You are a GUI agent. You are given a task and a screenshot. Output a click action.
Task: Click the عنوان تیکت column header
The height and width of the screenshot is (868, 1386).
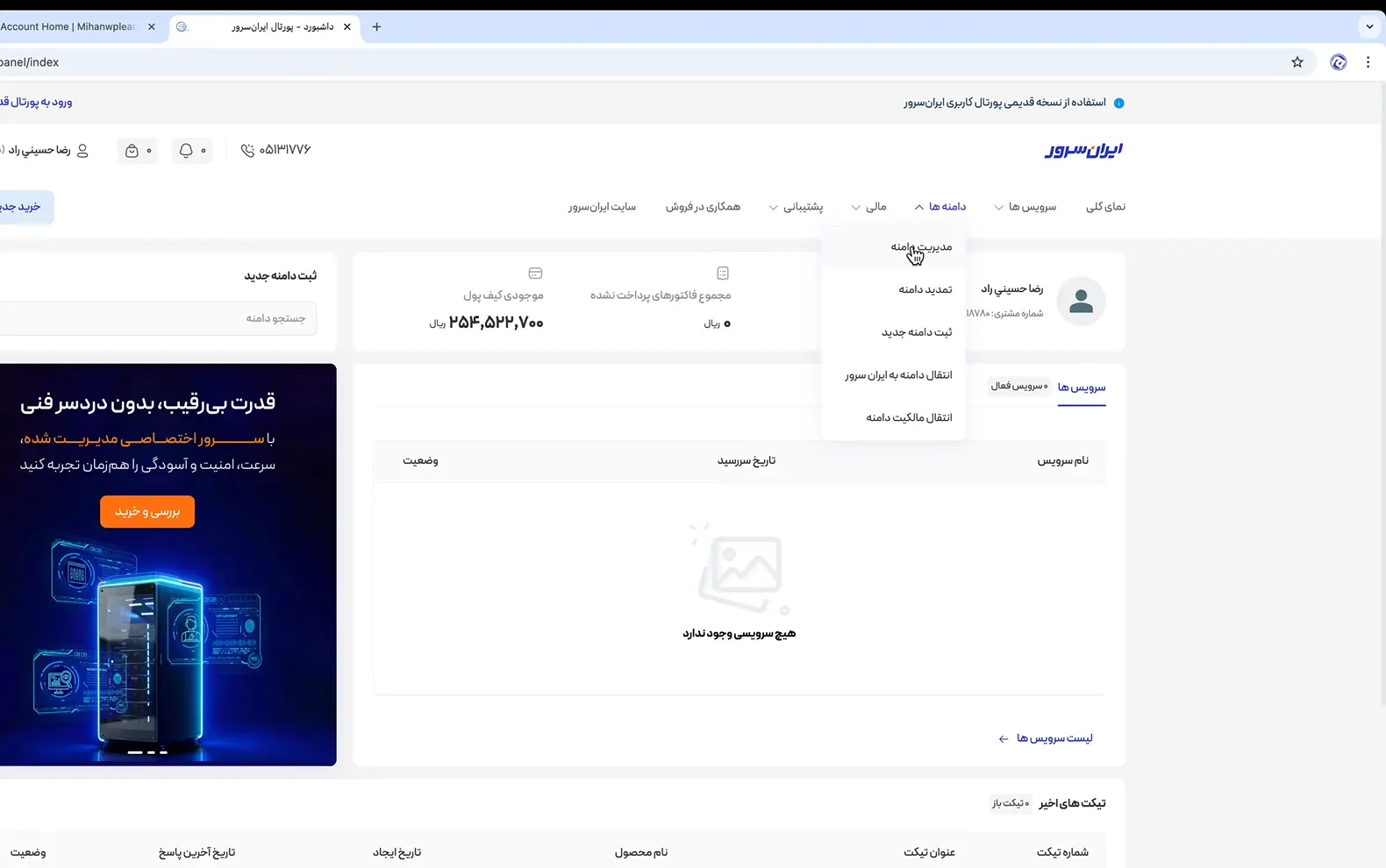(x=929, y=852)
